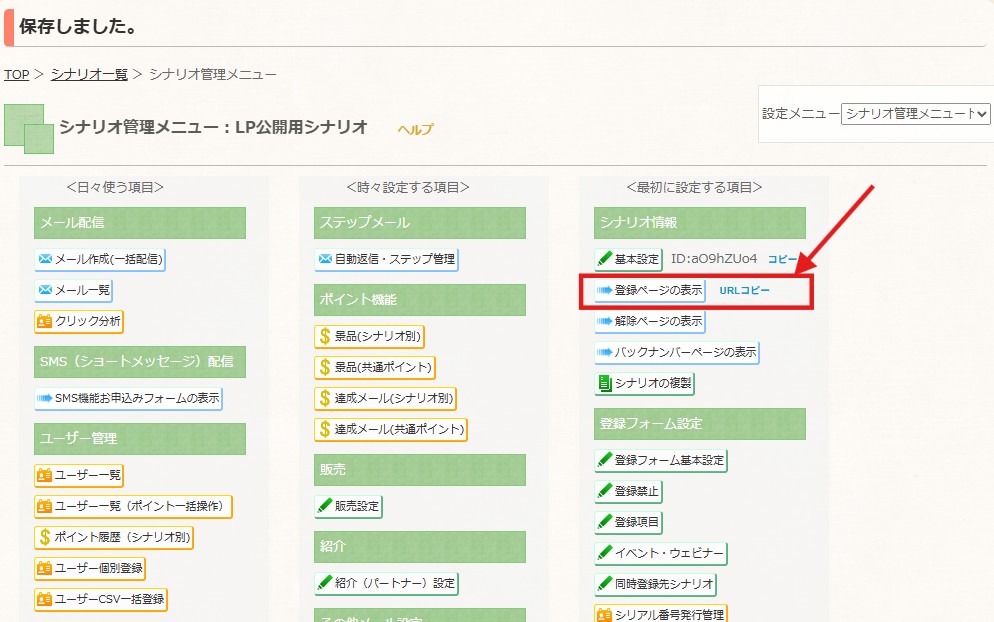
Task: Go to TOP breadcrumb link
Action: coord(16,74)
